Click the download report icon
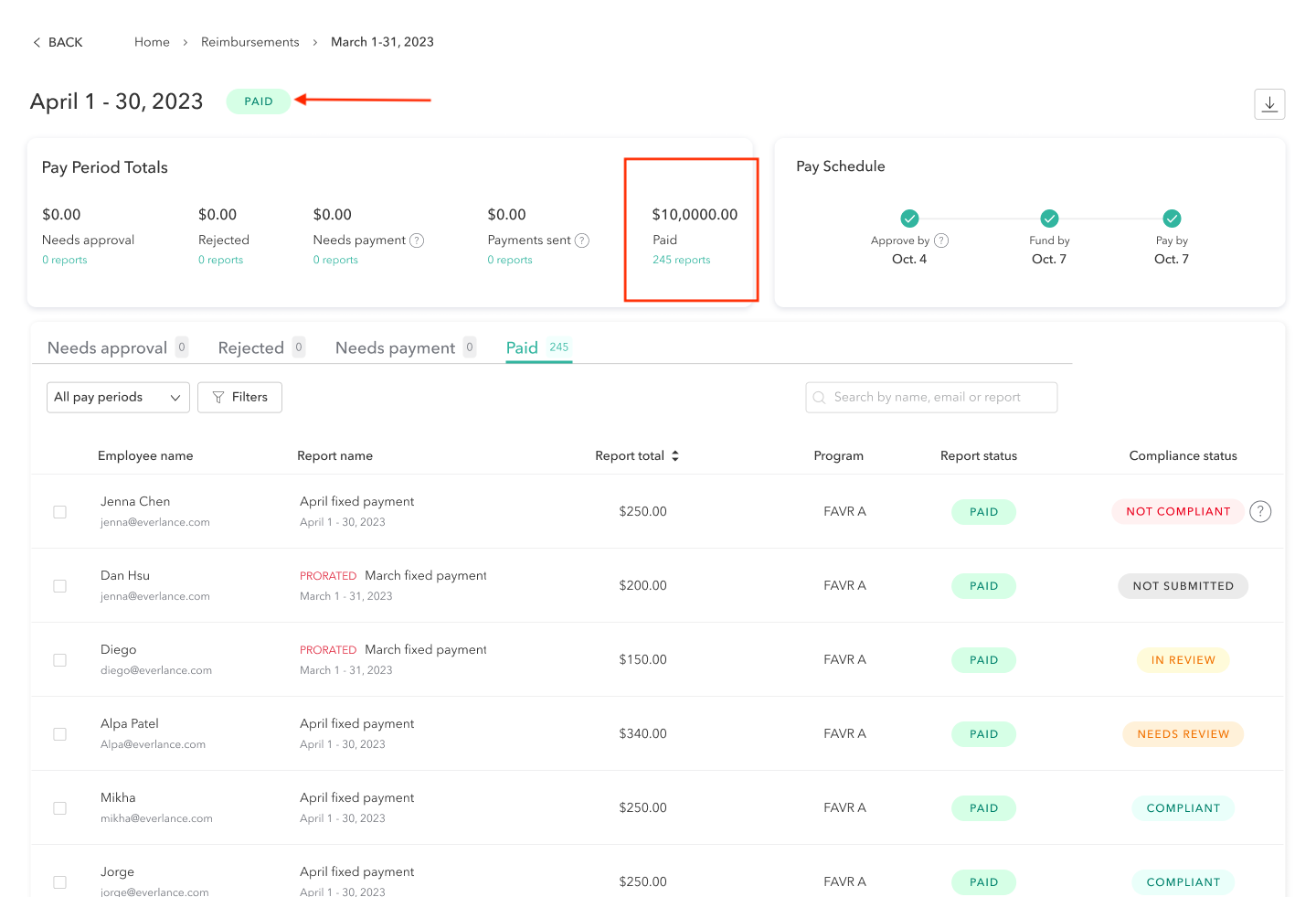The width and height of the screenshot is (1316, 897). pyautogui.click(x=1269, y=104)
